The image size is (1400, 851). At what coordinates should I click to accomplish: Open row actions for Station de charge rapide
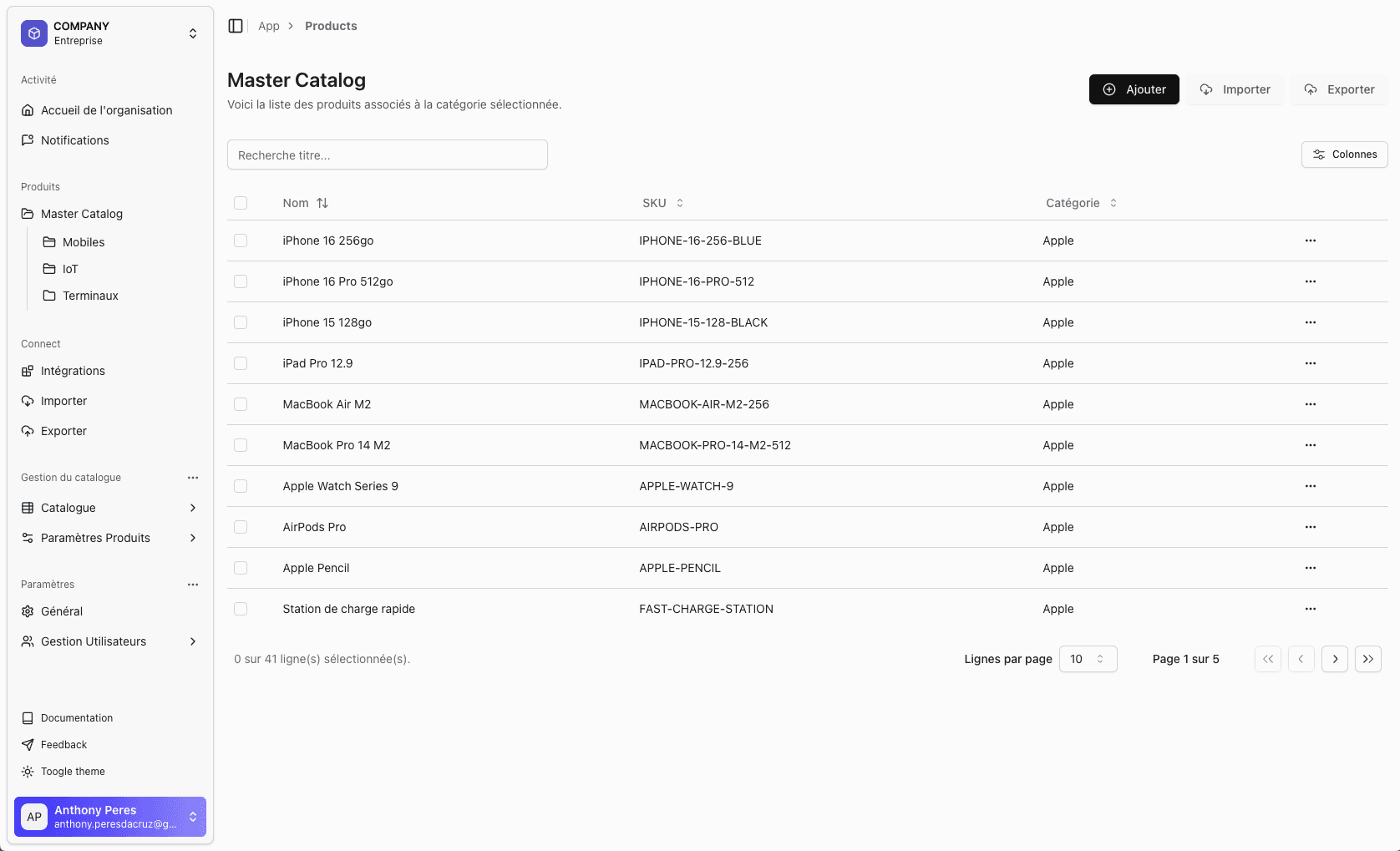pos(1311,609)
